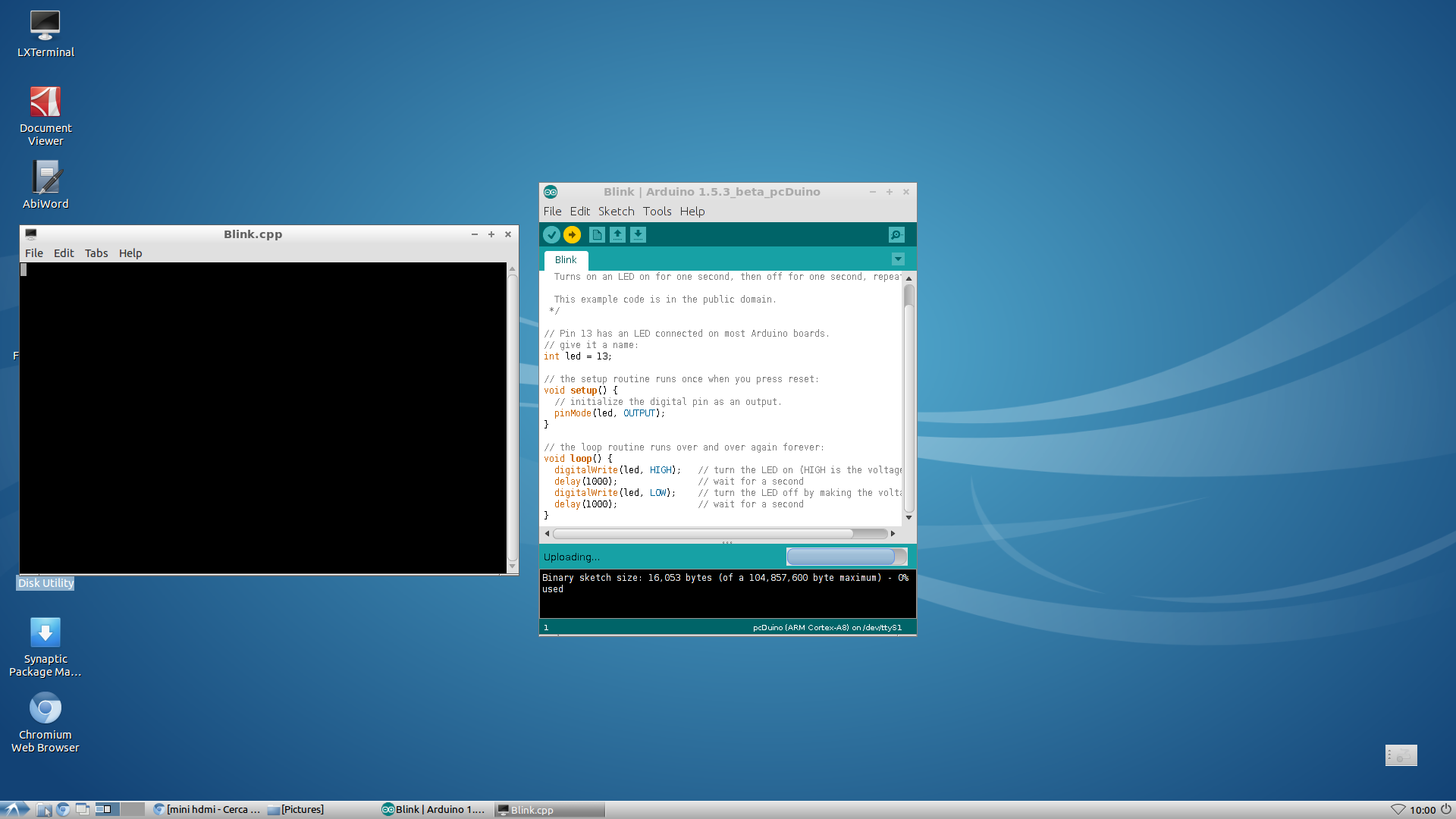Select the Disk Utility desktop label

(x=46, y=583)
